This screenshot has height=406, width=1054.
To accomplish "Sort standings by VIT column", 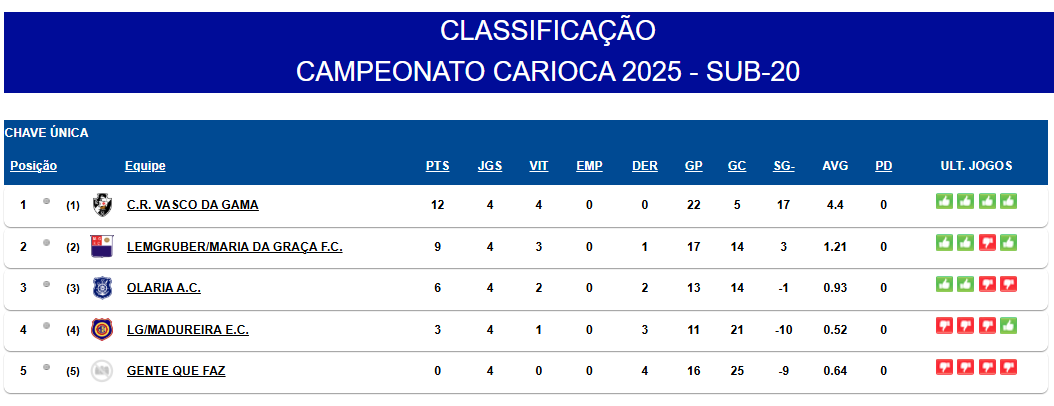I will point(539,166).
